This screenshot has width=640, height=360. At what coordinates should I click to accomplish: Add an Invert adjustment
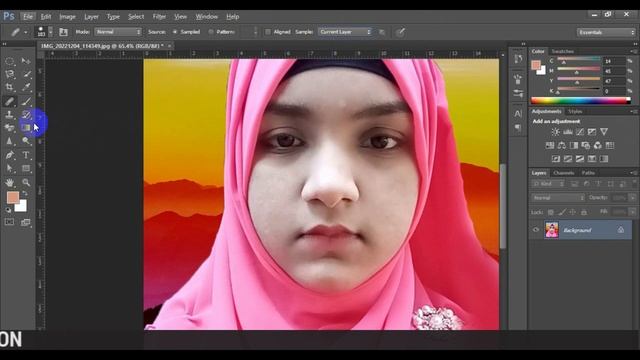click(x=556, y=159)
